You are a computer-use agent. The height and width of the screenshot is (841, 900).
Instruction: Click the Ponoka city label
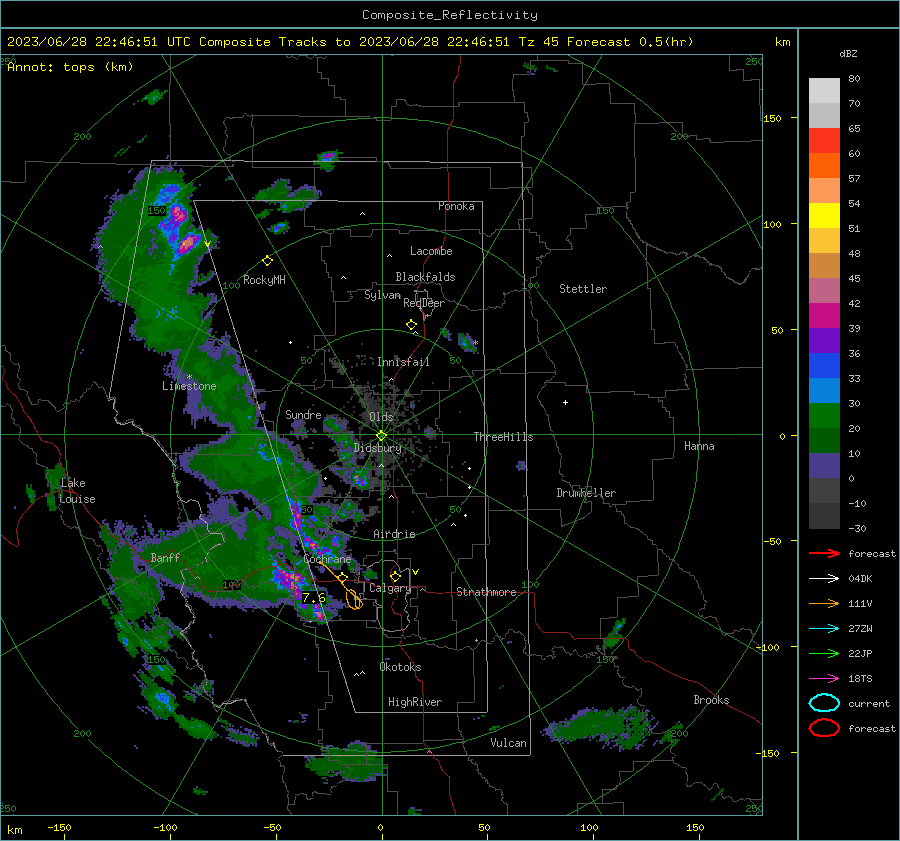(x=456, y=206)
